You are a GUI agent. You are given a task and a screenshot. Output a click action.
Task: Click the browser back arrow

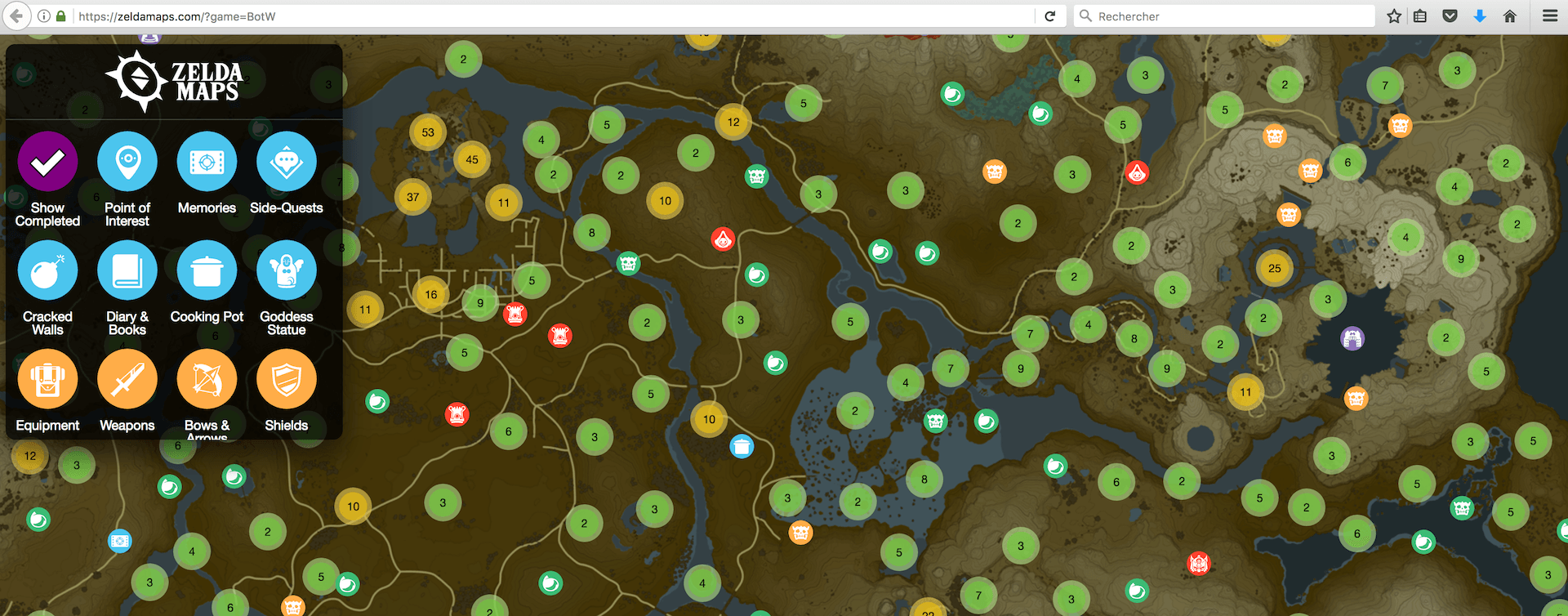(16, 16)
